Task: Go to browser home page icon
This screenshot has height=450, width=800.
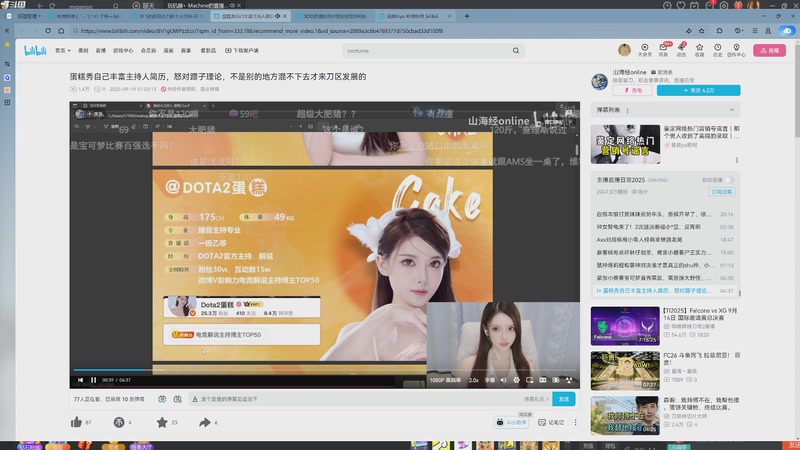Action: pyautogui.click(x=61, y=31)
